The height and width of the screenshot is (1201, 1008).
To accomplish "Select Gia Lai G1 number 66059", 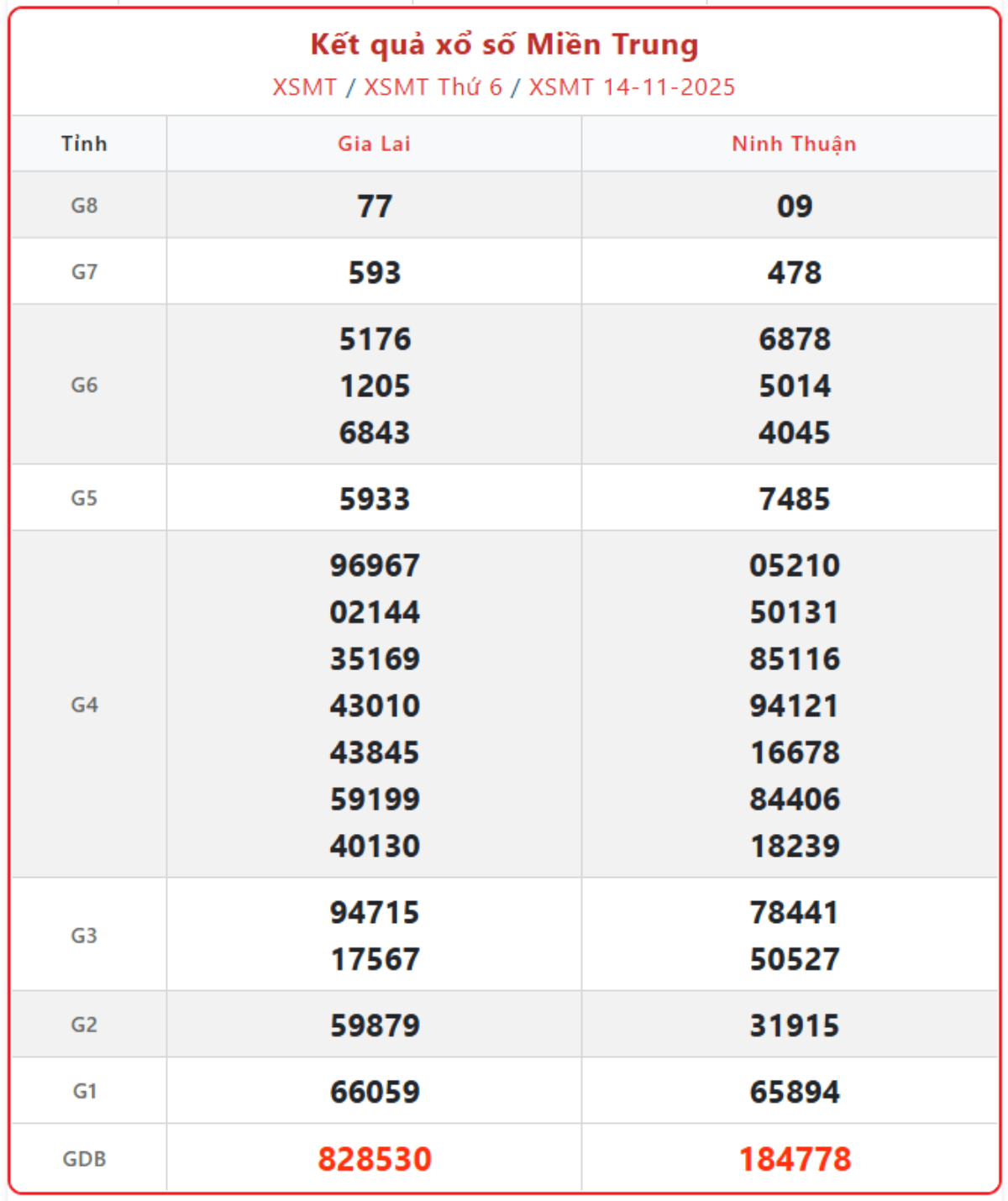I will click(375, 1092).
